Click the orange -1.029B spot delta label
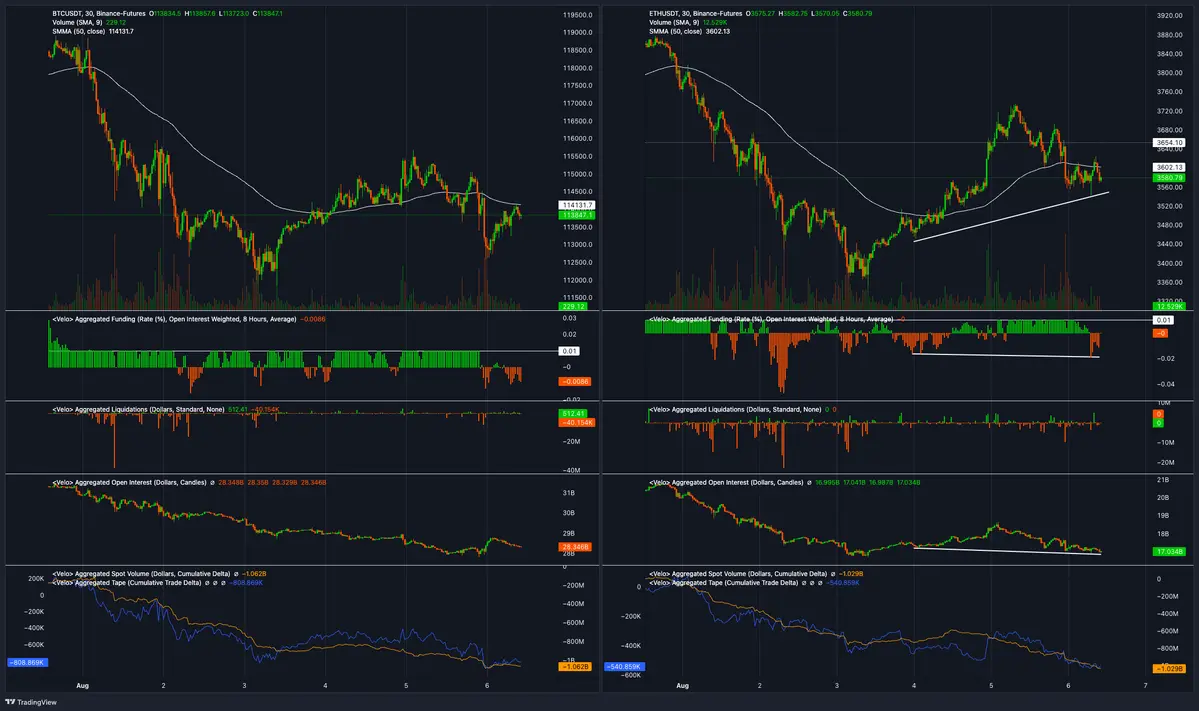The width and height of the screenshot is (1199, 711). point(1170,668)
